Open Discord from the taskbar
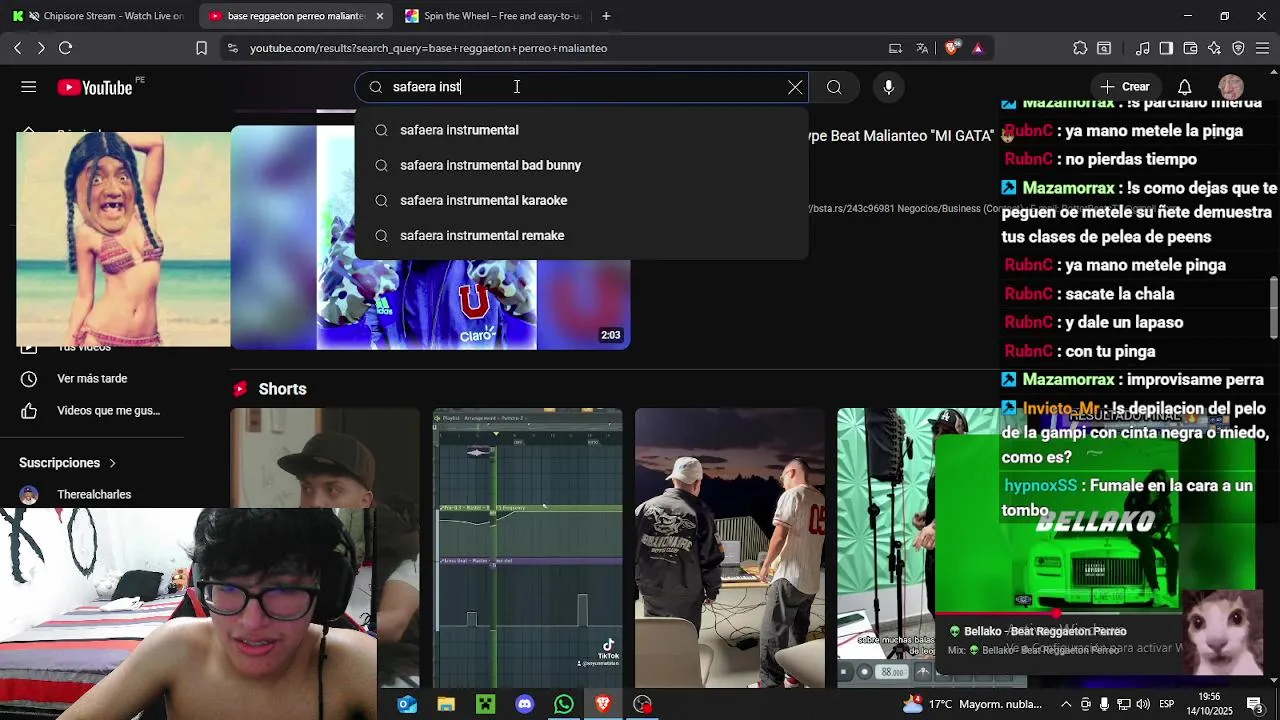 pyautogui.click(x=525, y=705)
